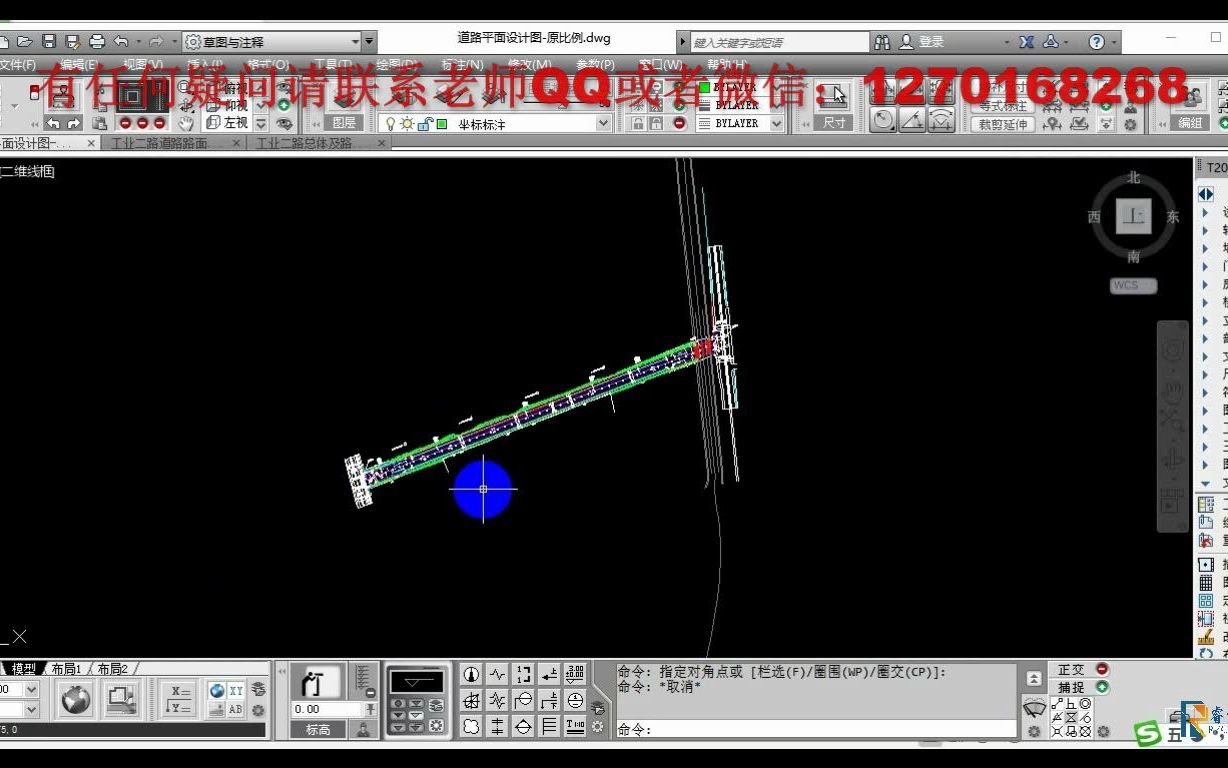Switch to the 布局1 layout tab
The width and height of the screenshot is (1228, 768).
[67, 669]
